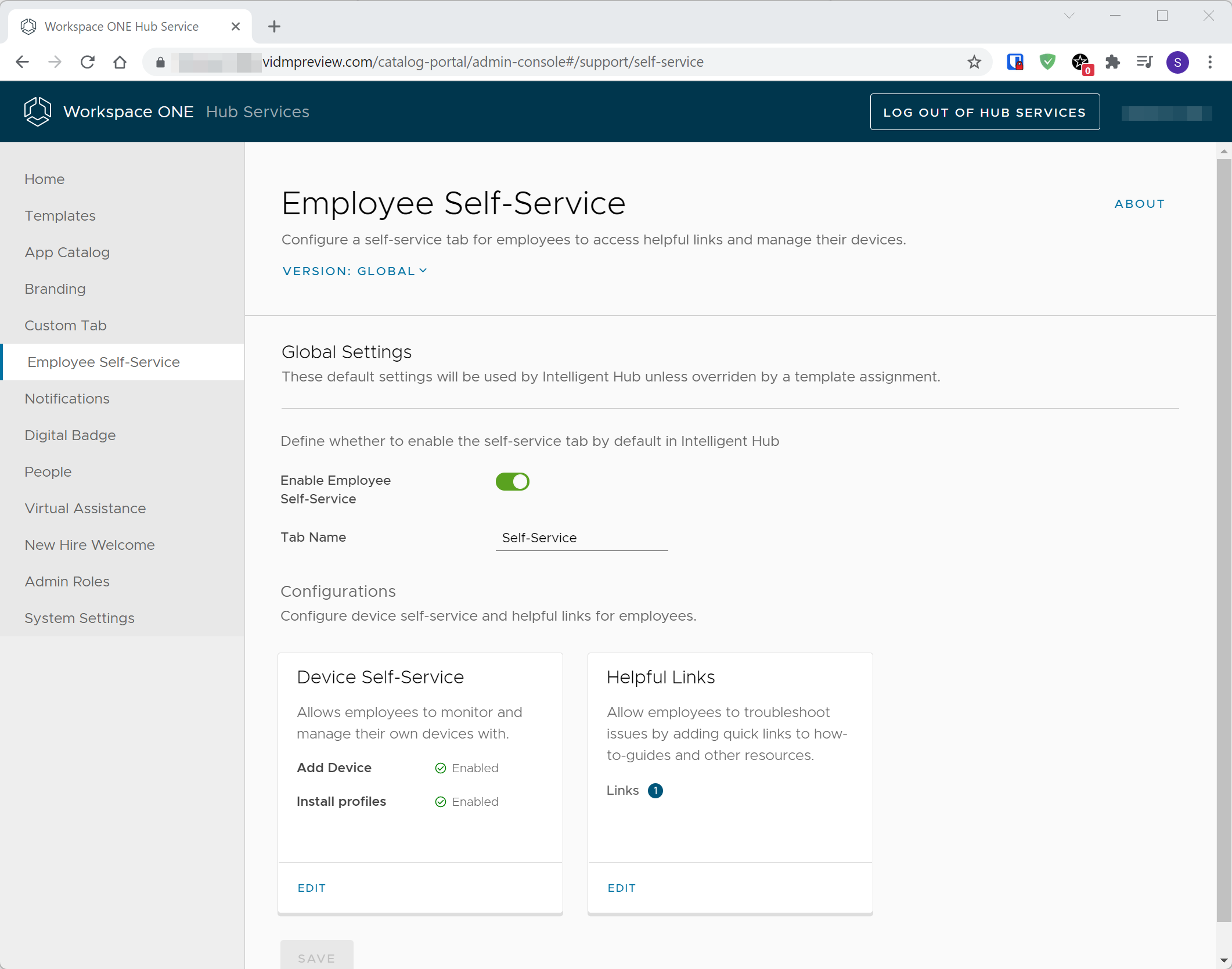Click the Install profiles enabled check icon

[x=441, y=802]
